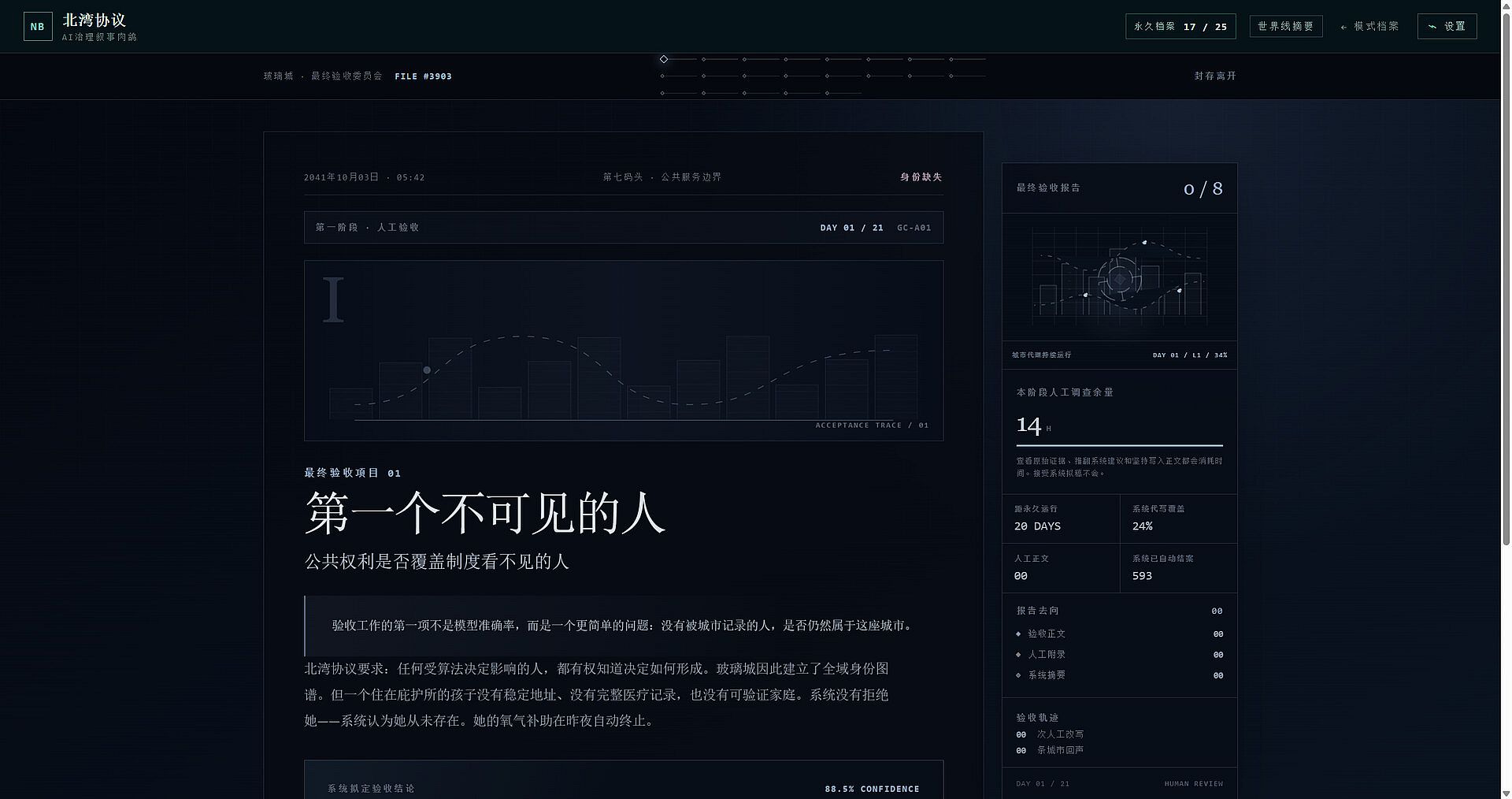Screen dimensions: 1512x799
Task: Click the quoted intro starting 验收工作的第一项
Action: pos(623,626)
